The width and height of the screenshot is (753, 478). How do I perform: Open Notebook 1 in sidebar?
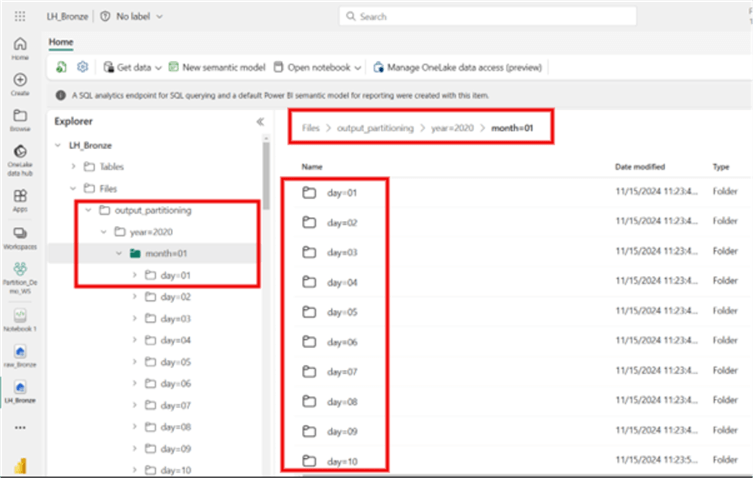(x=20, y=320)
